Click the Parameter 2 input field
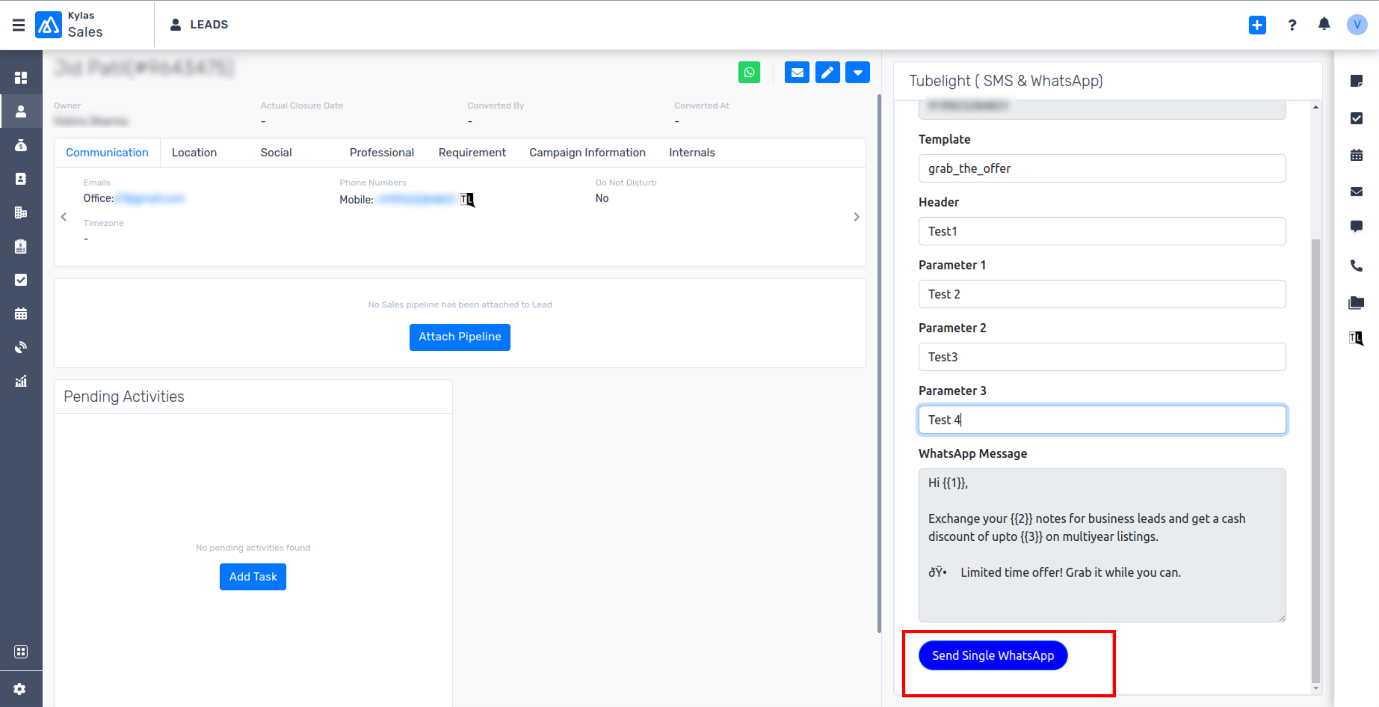 [1101, 357]
